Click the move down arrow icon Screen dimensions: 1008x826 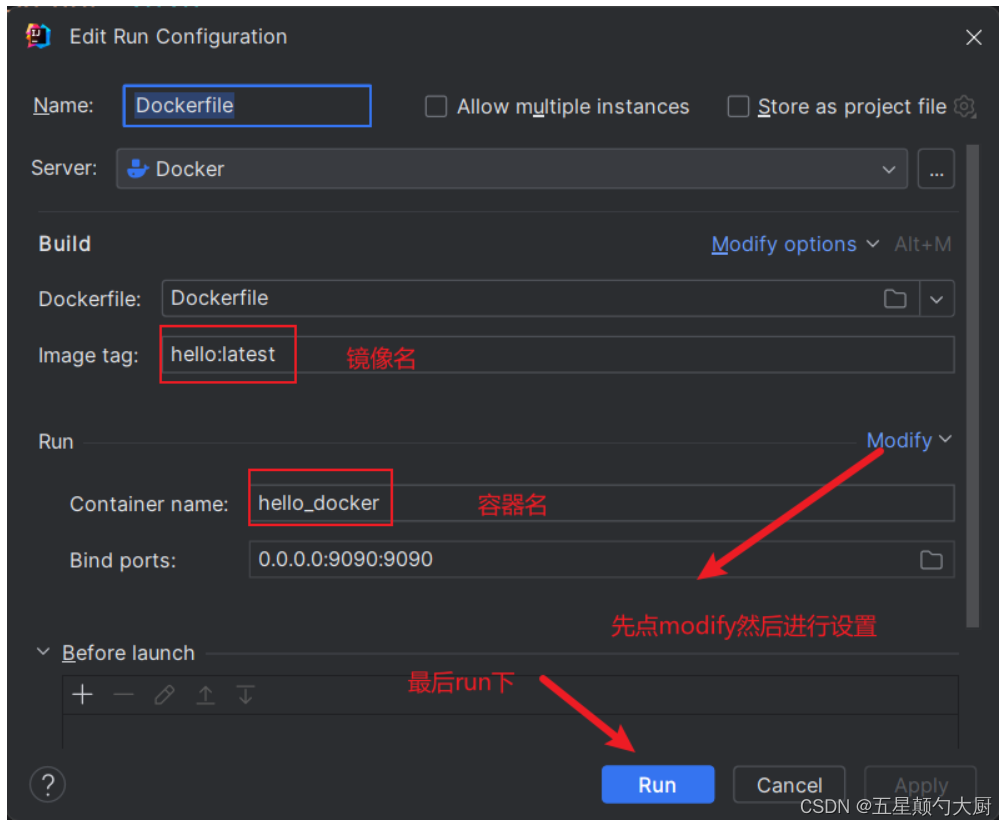coord(245,694)
